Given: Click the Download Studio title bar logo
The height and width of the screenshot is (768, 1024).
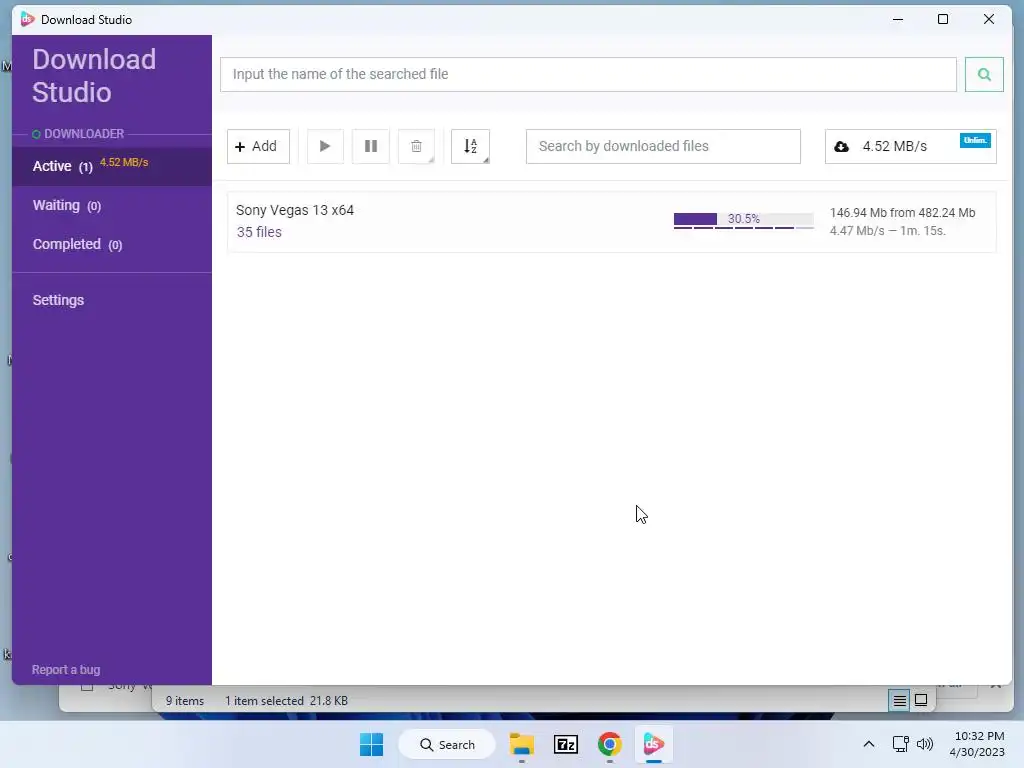Looking at the screenshot, I should 27,19.
